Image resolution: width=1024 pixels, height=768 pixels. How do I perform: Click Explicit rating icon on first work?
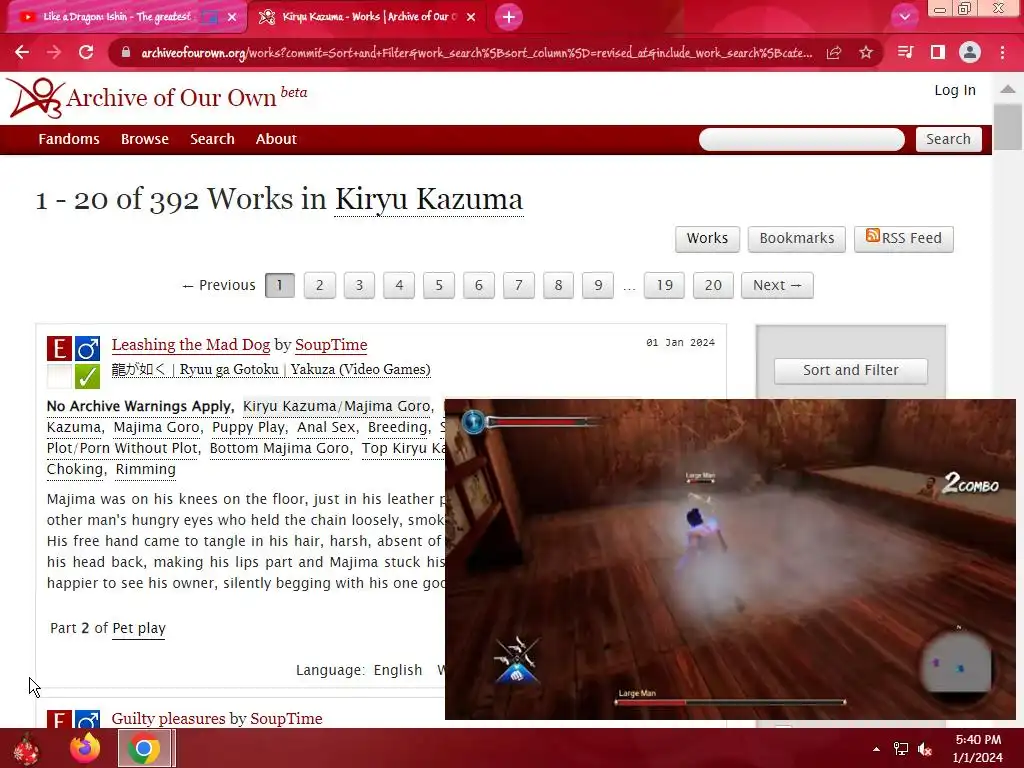pyautogui.click(x=59, y=349)
